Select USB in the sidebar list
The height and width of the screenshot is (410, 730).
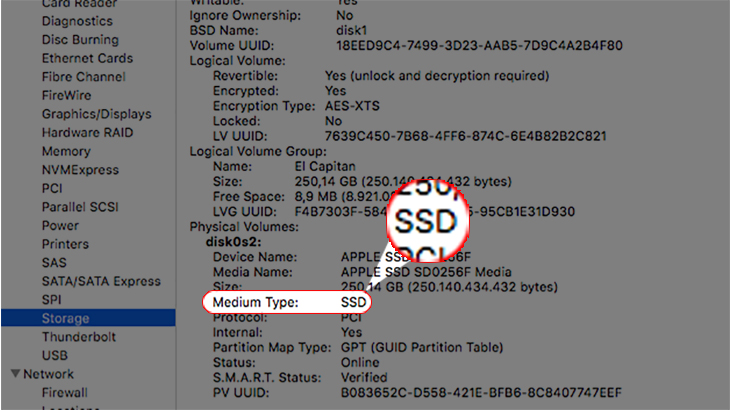click(x=54, y=356)
